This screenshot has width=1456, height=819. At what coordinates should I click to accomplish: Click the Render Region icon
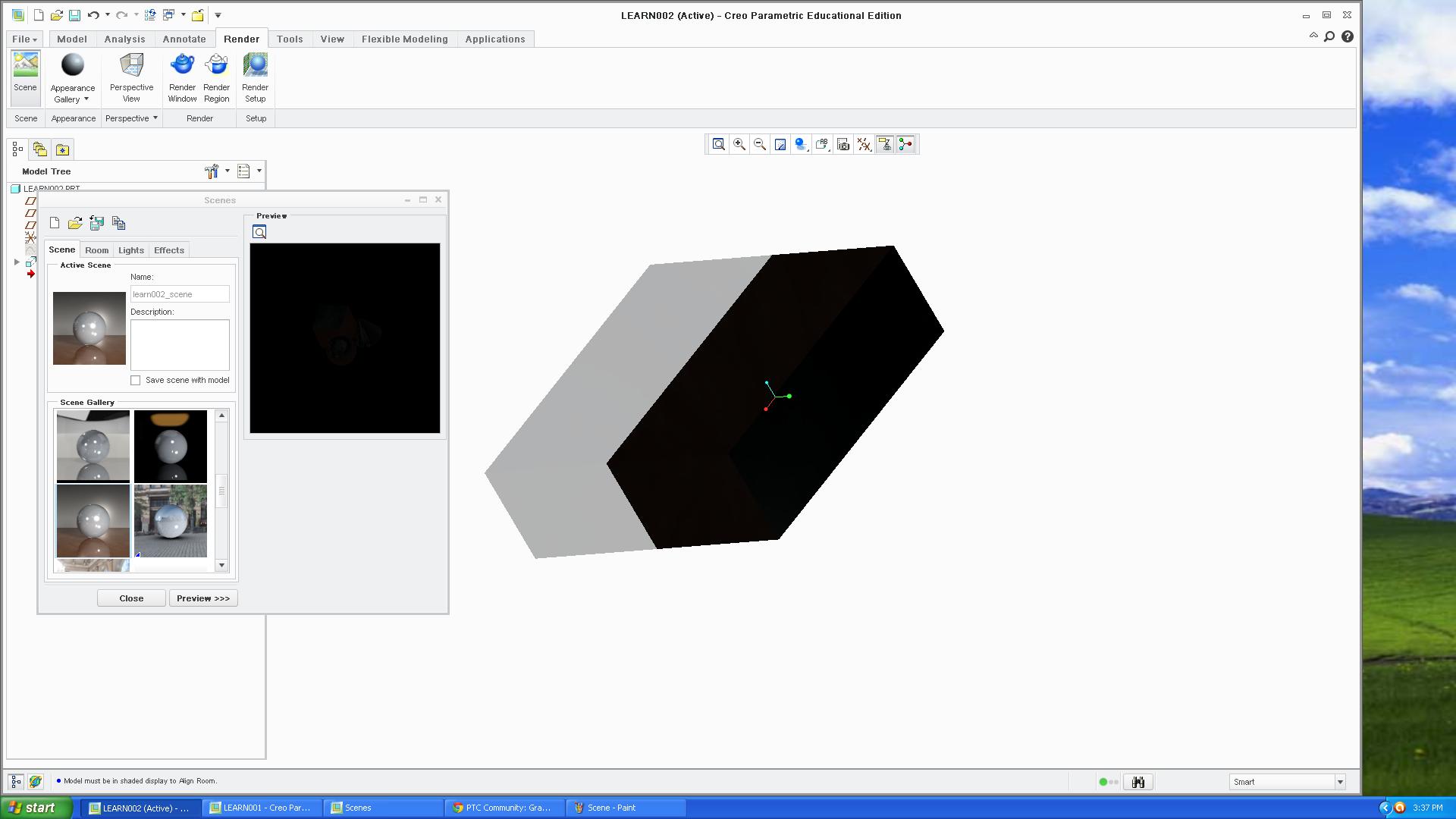click(x=216, y=67)
